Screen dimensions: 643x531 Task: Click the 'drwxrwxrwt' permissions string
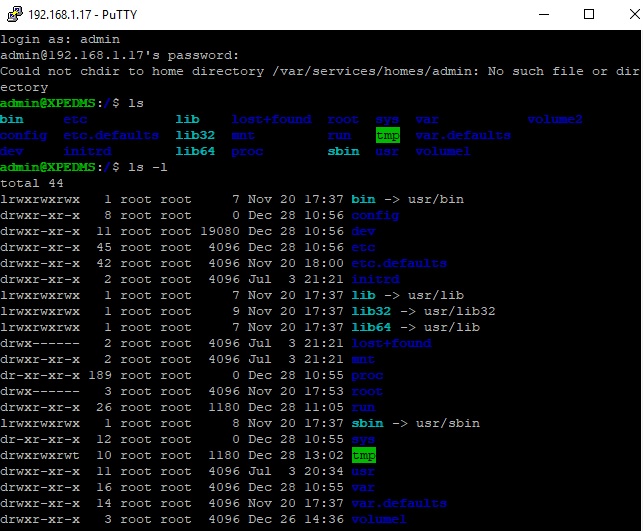coord(40,455)
